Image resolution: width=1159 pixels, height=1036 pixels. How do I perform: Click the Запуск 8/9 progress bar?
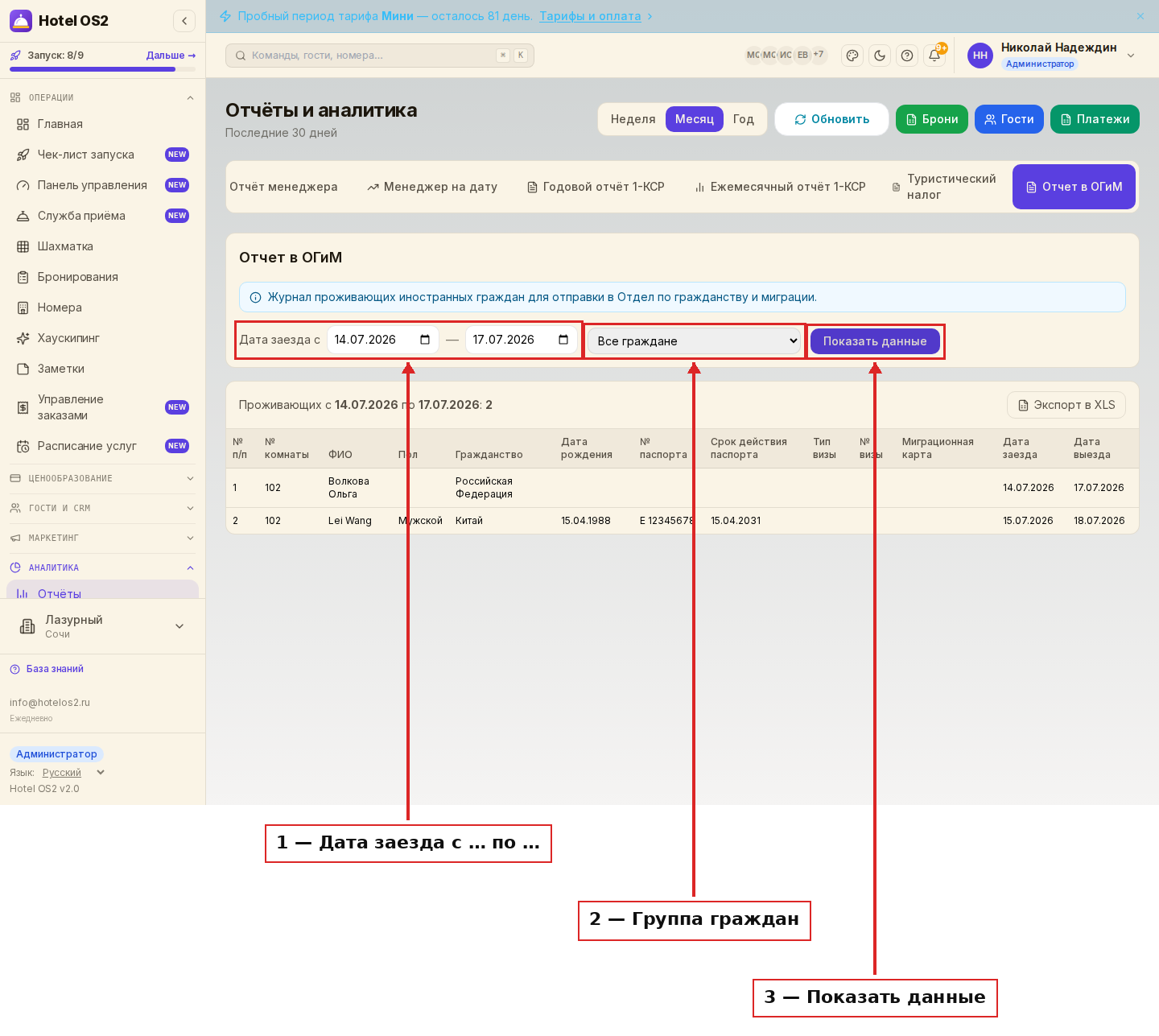(103, 69)
